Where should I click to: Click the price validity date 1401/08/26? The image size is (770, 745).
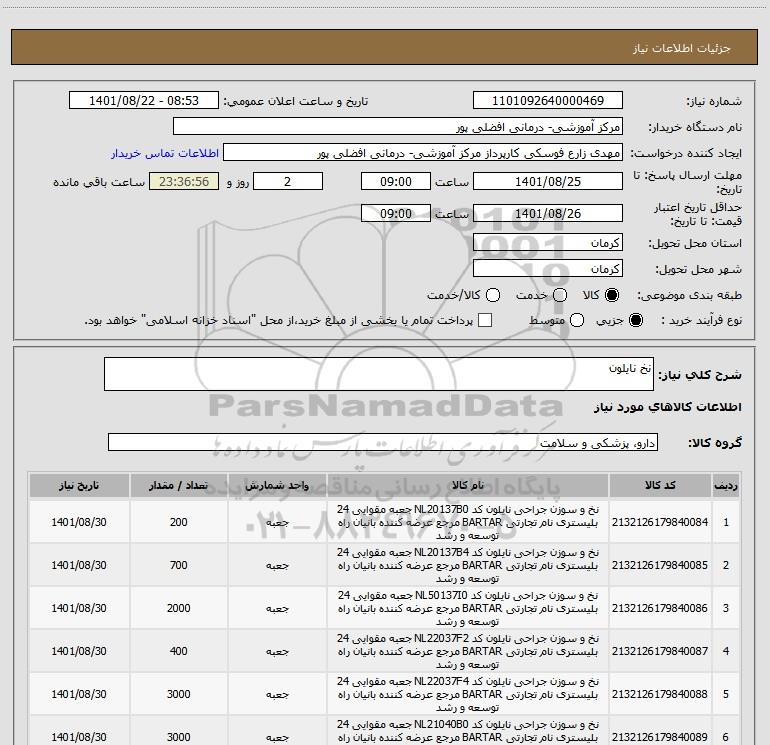point(548,214)
